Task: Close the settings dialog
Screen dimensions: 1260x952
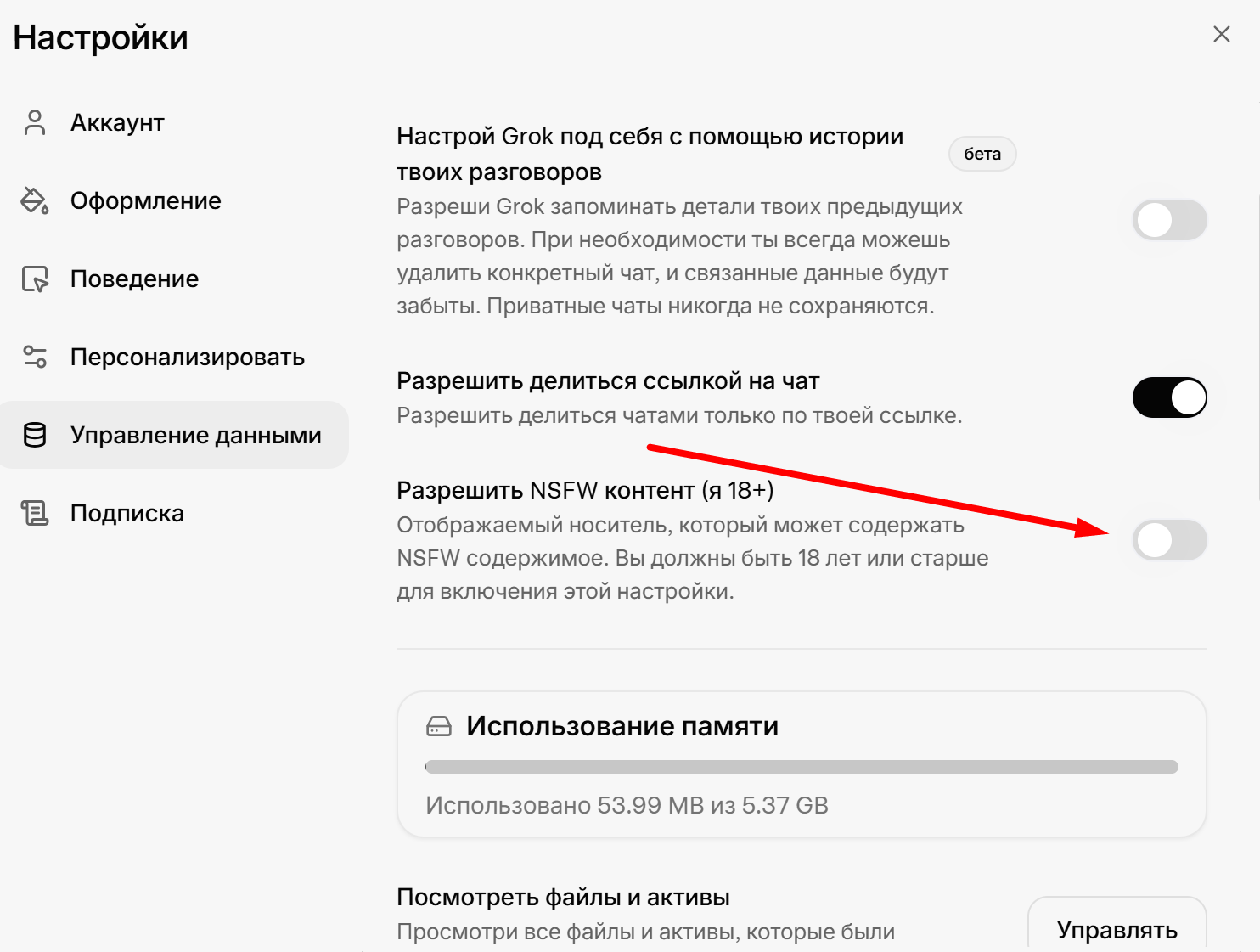Action: [1221, 34]
